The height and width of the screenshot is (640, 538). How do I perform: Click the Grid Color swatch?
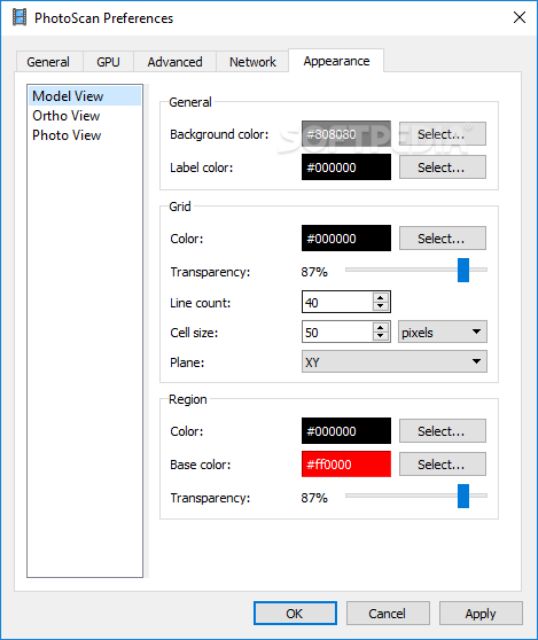point(346,238)
